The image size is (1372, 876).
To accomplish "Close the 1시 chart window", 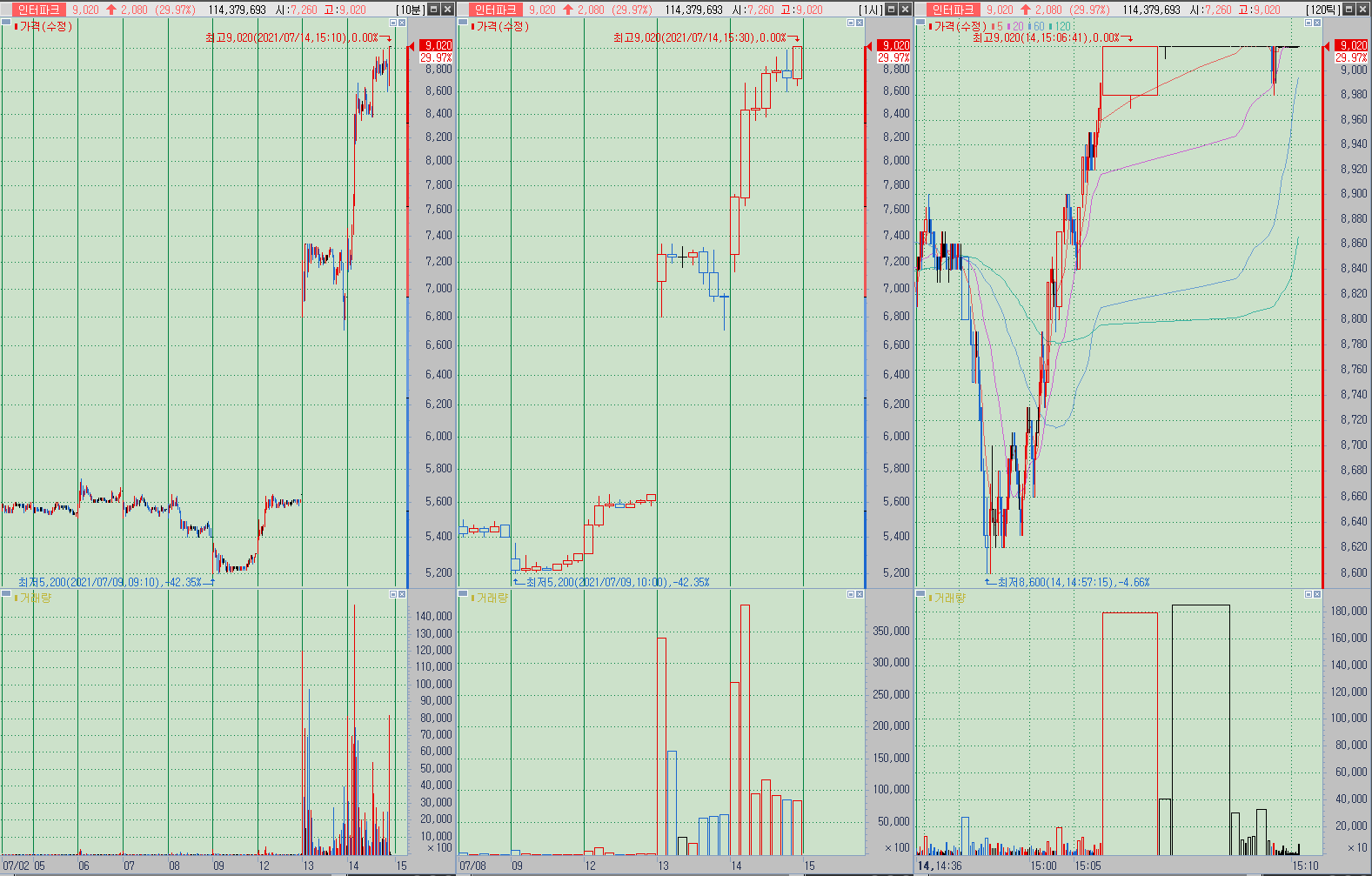I will click(x=905, y=9).
